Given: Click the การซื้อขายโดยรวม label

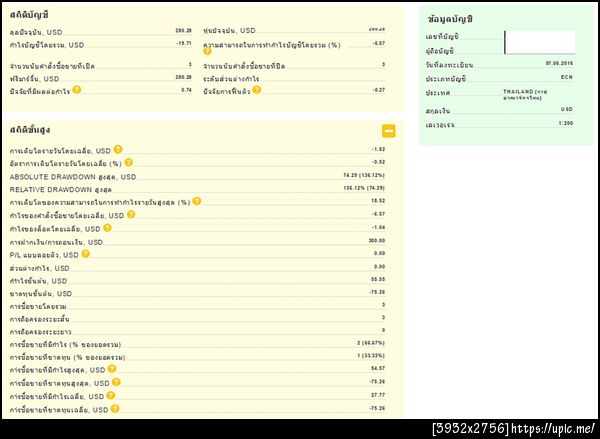Looking at the screenshot, I should (38, 307).
